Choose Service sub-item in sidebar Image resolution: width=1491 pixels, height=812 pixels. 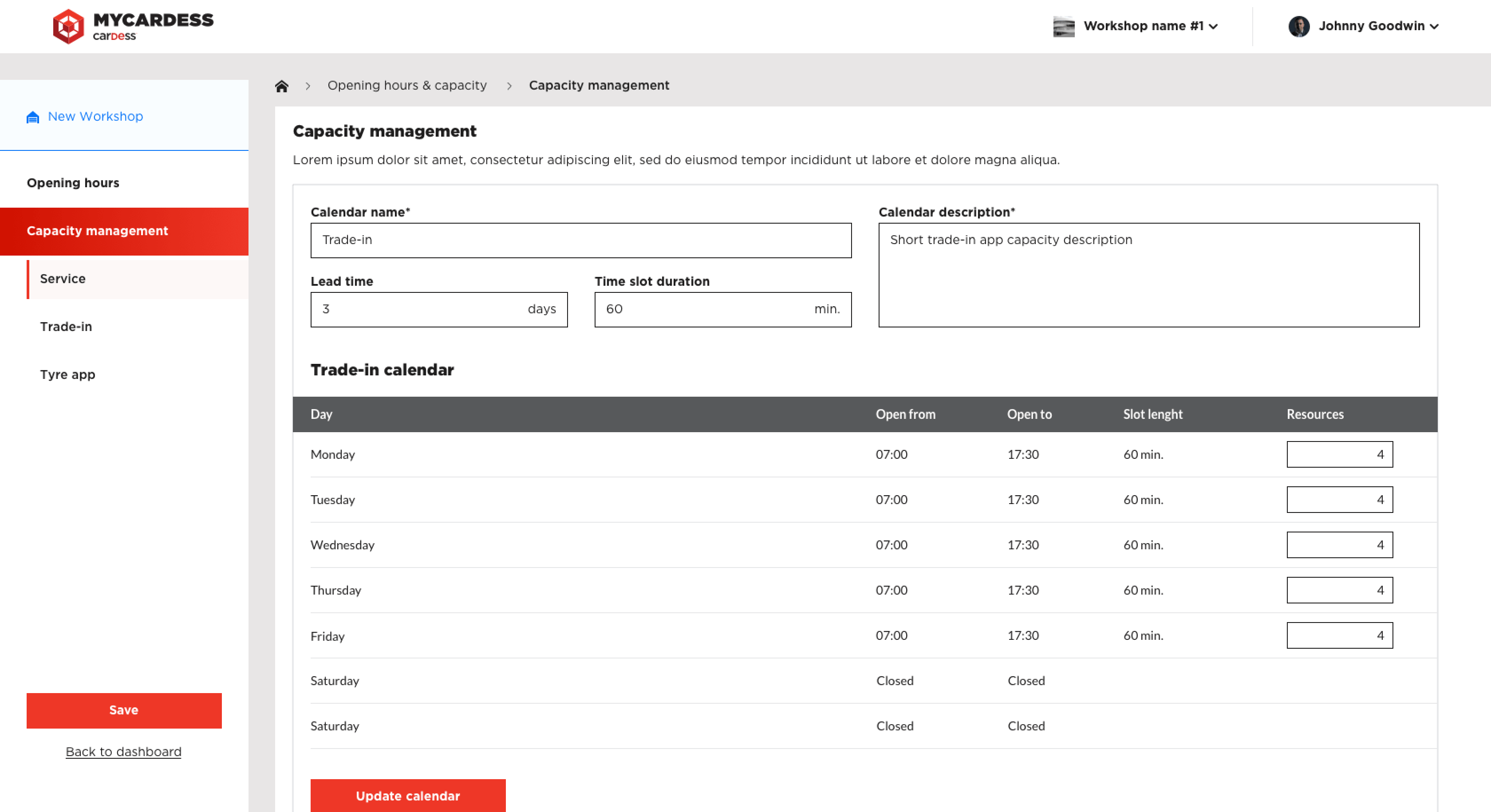click(138, 279)
